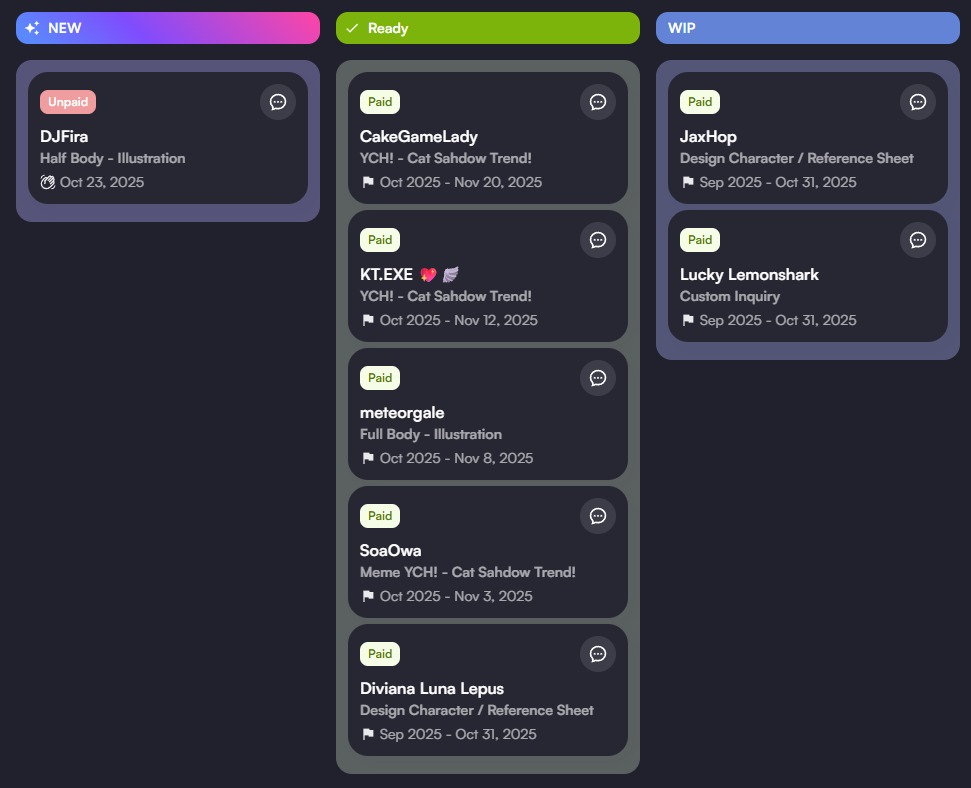Open the DJFira client name
Viewport: 971px width, 788px height.
point(64,137)
